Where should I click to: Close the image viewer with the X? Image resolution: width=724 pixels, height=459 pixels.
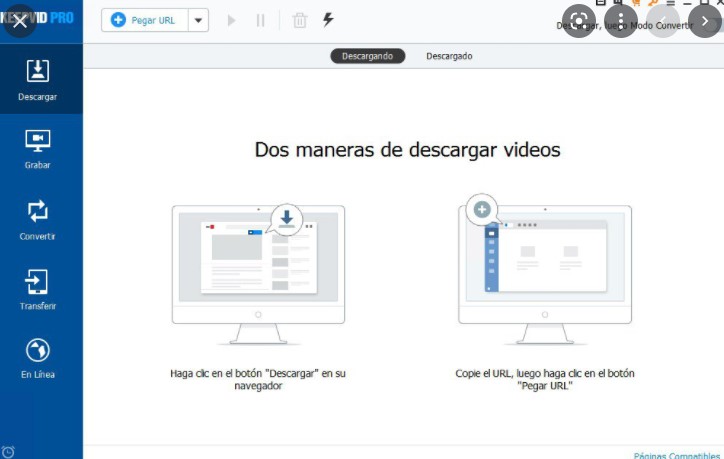point(20,21)
